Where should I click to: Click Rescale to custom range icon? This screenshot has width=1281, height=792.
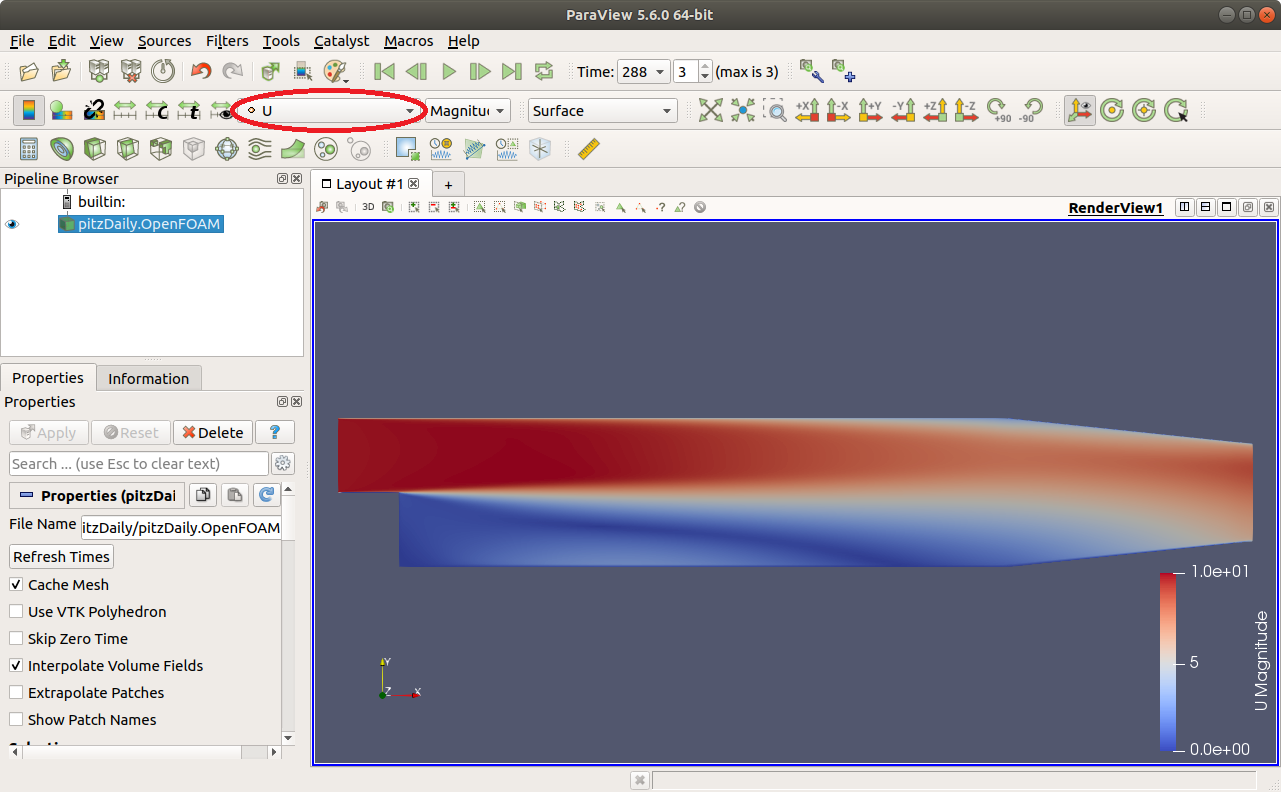157,110
